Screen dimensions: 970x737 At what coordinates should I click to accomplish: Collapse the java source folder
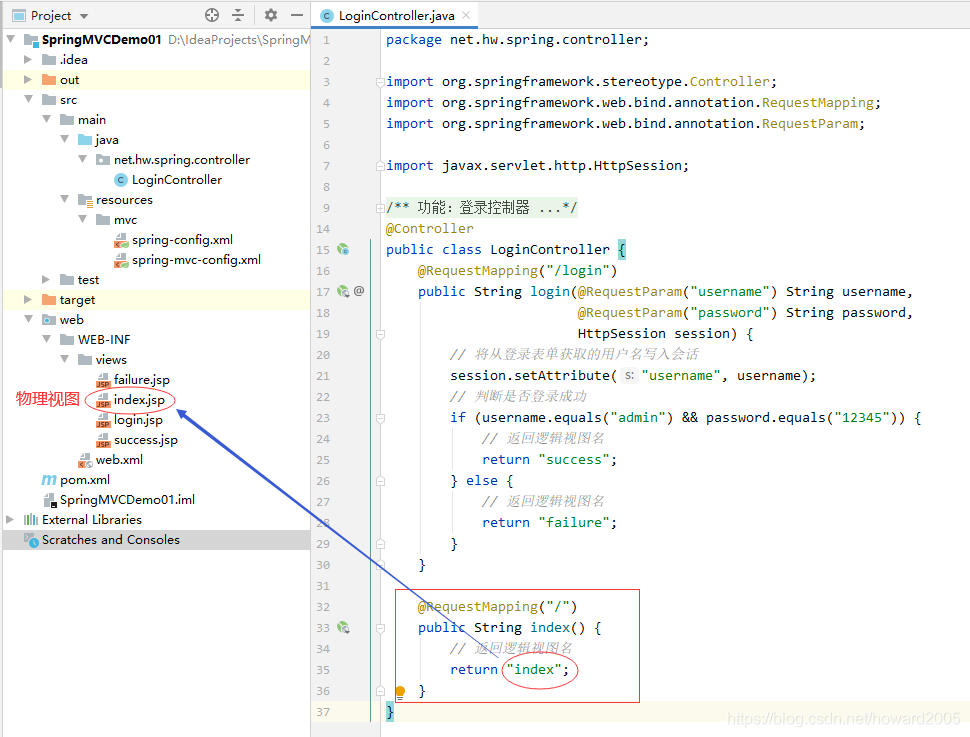click(64, 139)
